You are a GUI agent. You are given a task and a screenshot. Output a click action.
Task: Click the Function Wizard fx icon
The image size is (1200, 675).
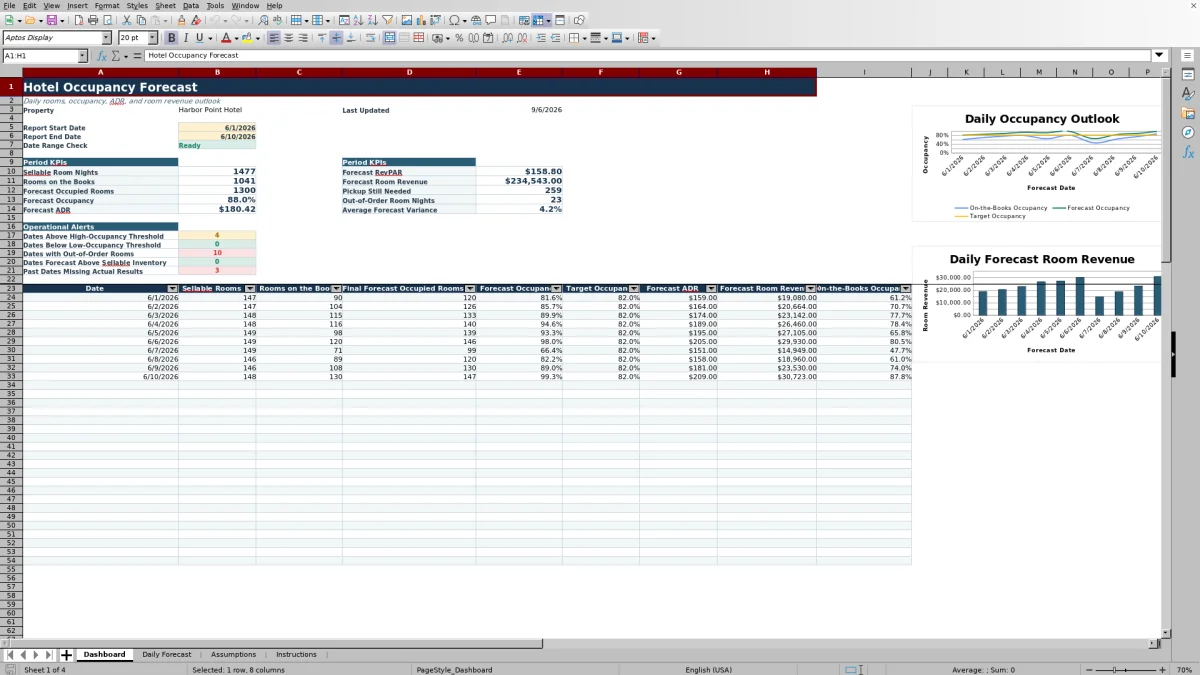point(102,56)
